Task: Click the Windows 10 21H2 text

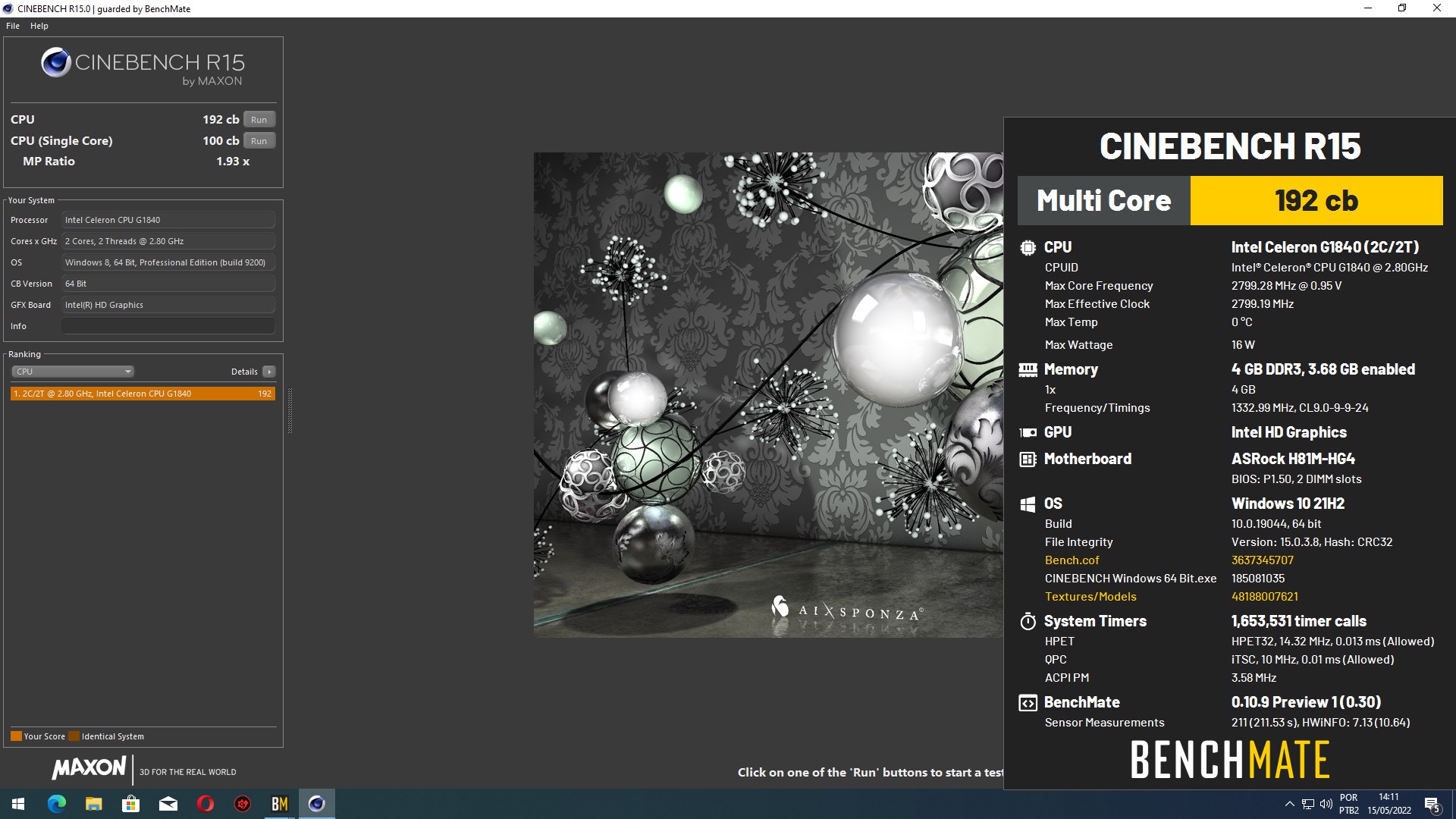Action: [1288, 504]
